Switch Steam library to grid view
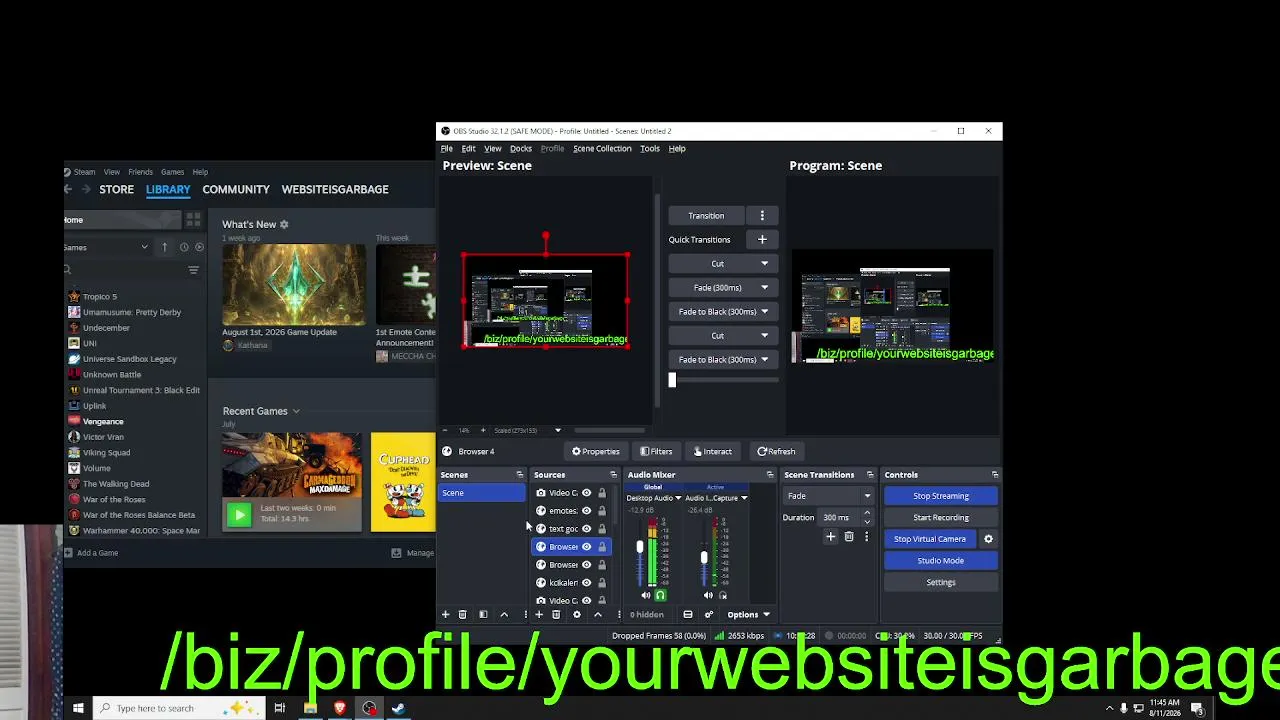 [193, 220]
